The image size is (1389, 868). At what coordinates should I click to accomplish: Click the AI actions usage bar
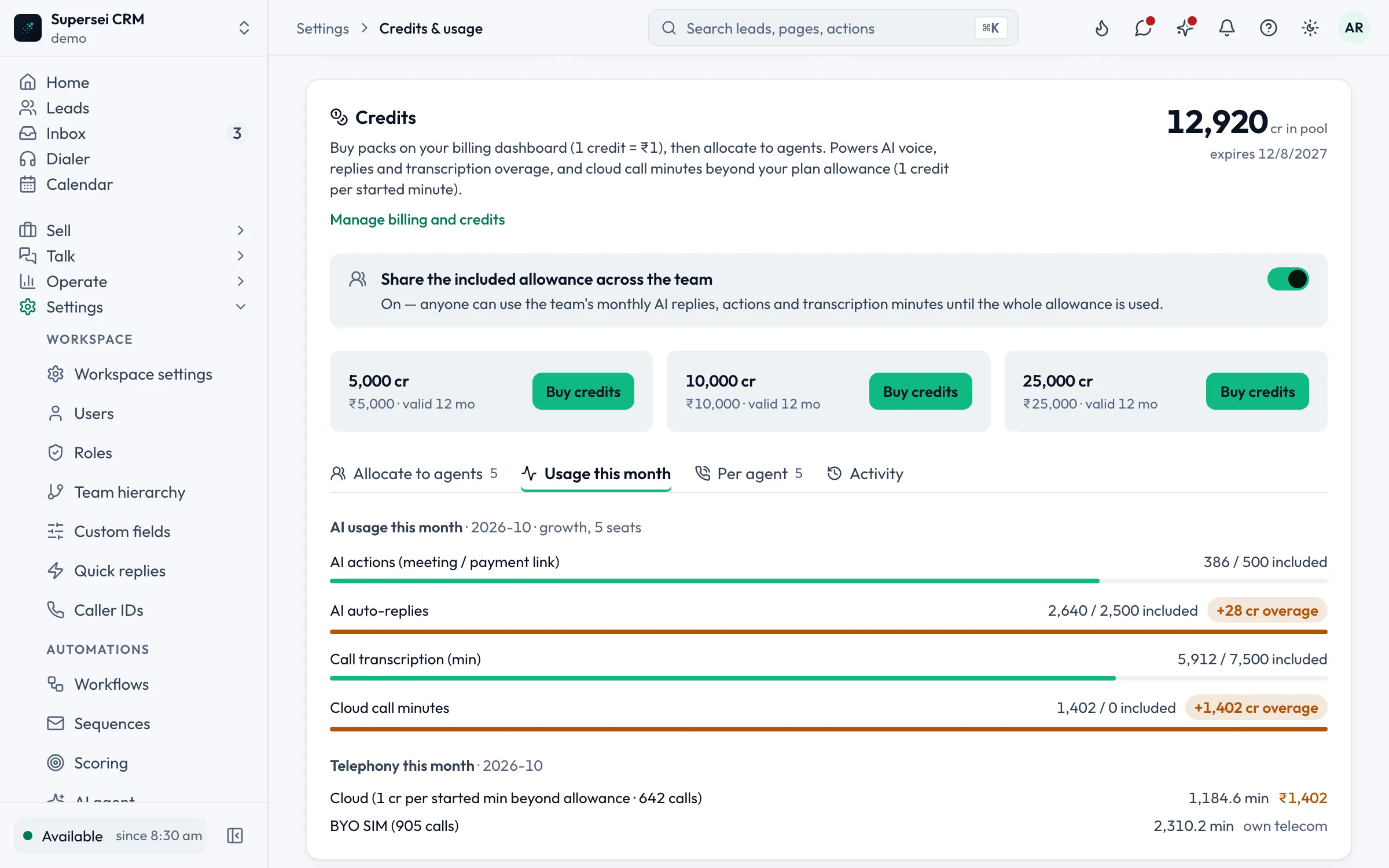828,580
